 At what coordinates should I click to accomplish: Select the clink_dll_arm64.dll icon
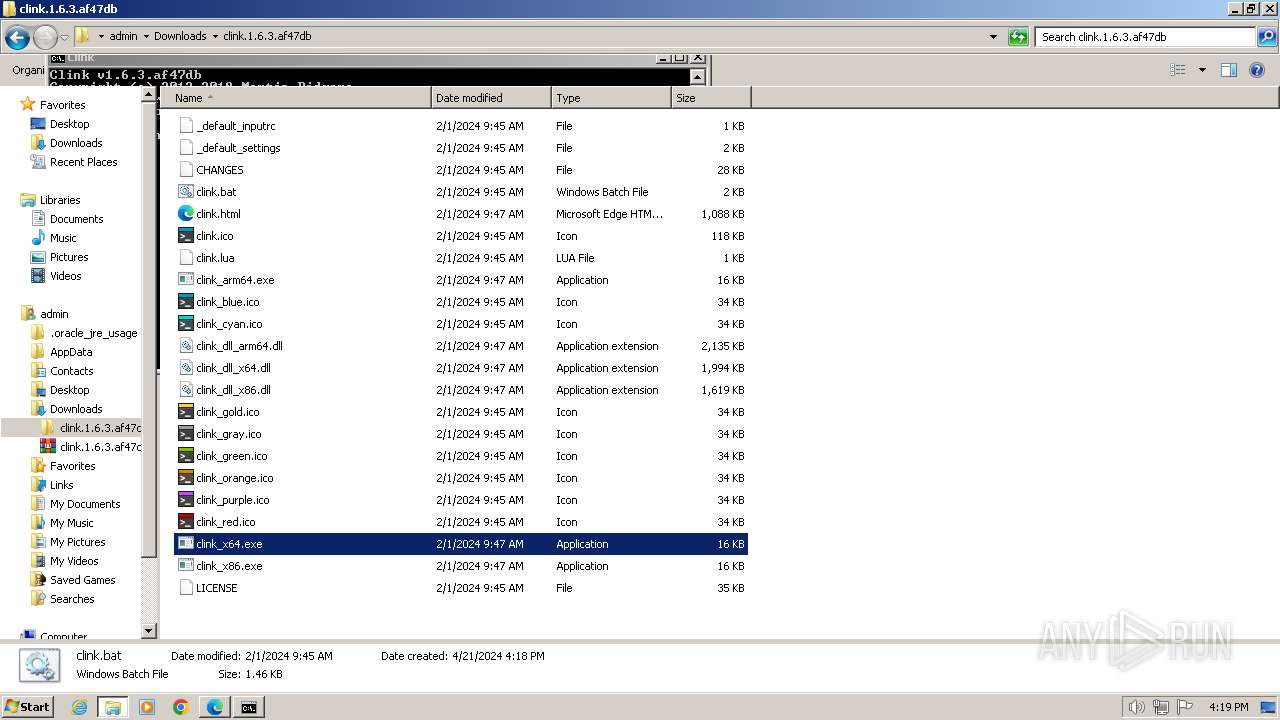pos(185,346)
